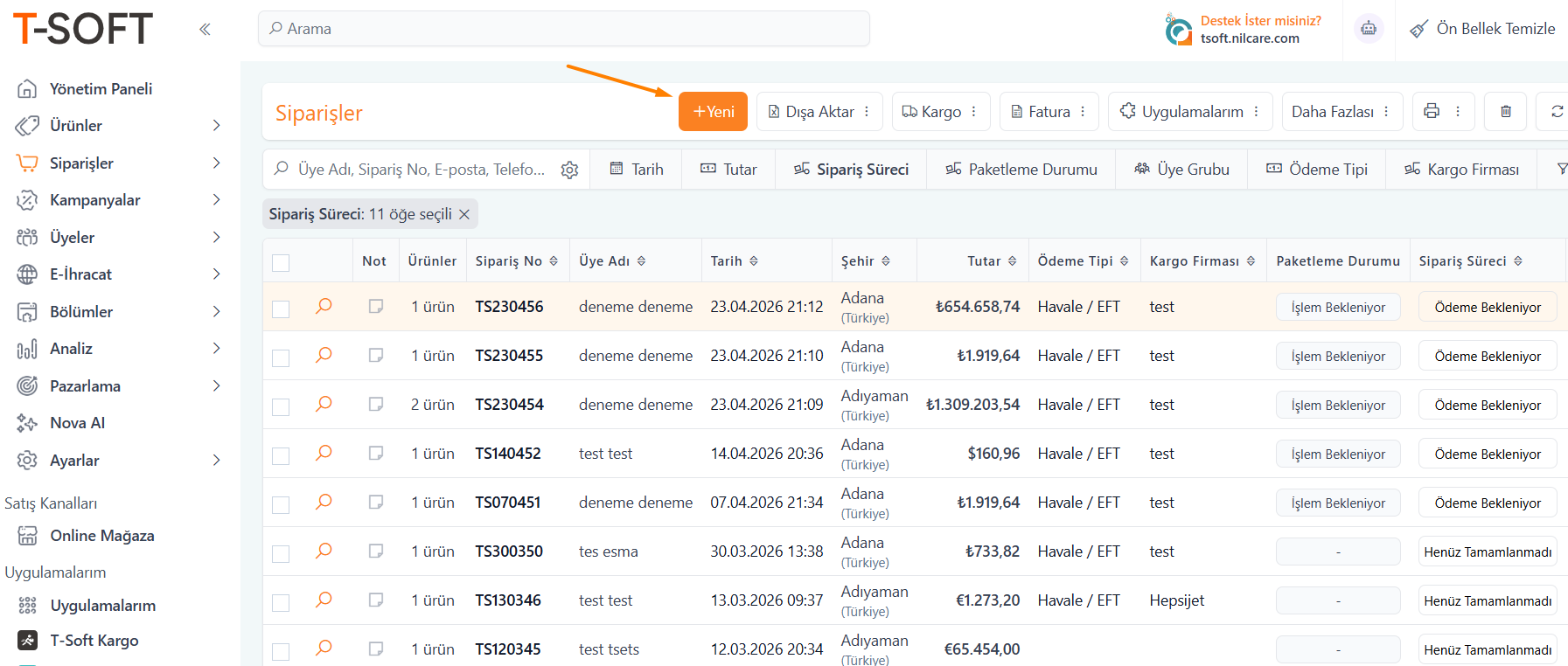
Task: Open magnifier detail icon for order TS070451
Action: [324, 502]
